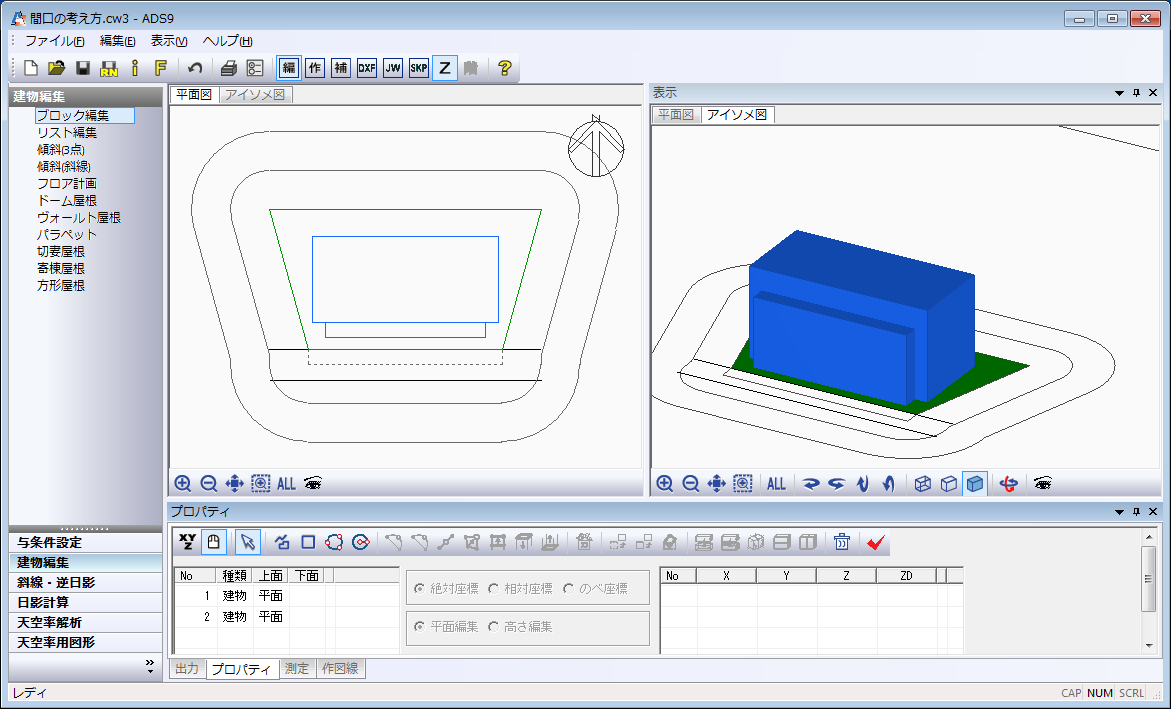This screenshot has width=1171, height=709.
Task: Open the 編集 menu
Action: (x=117, y=41)
